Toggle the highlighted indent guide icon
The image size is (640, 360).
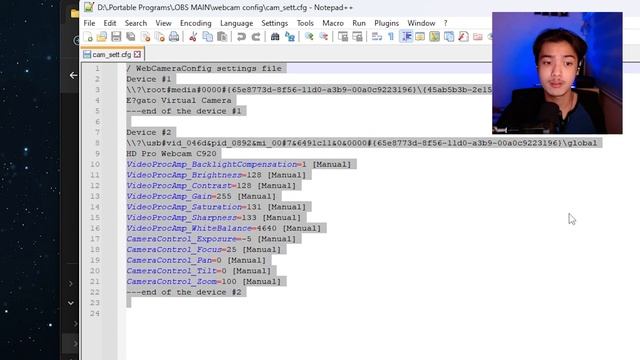(406, 37)
